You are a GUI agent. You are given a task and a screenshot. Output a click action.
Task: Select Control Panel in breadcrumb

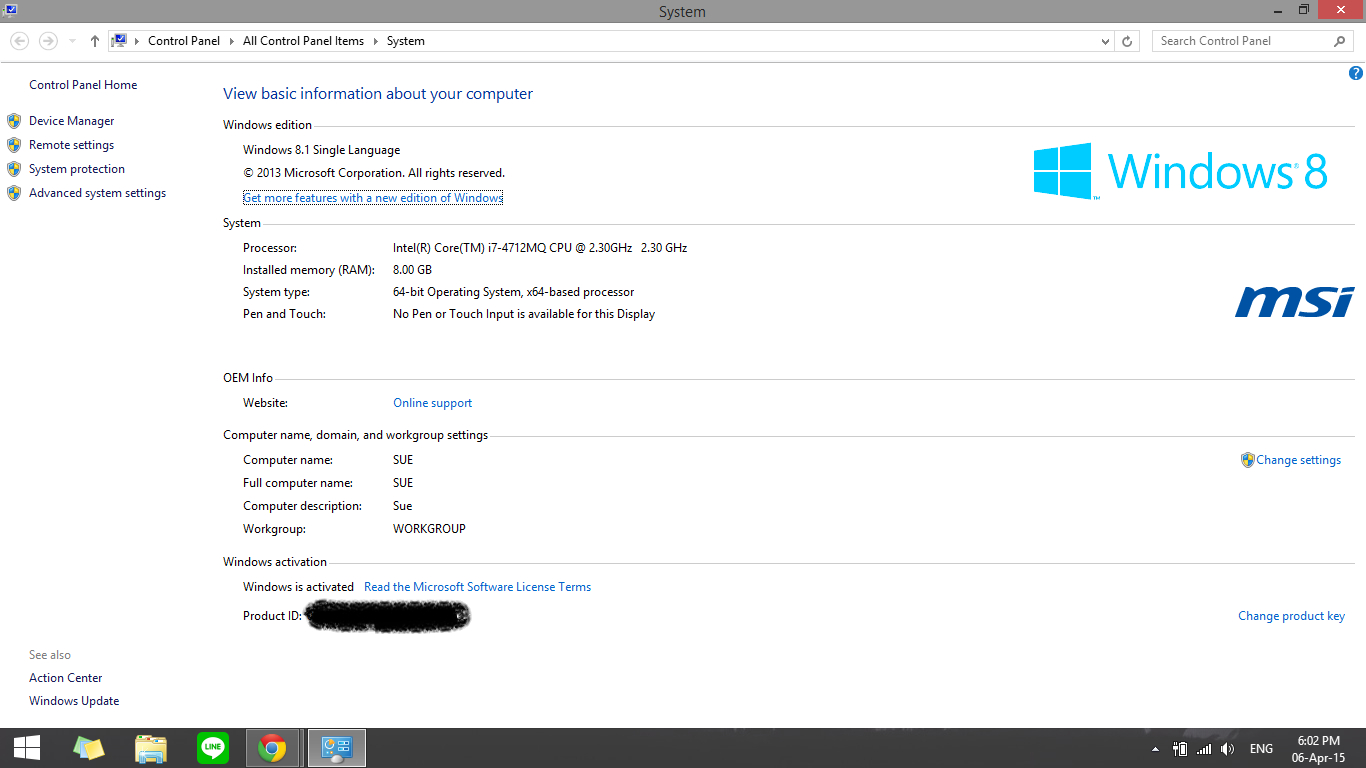click(183, 41)
